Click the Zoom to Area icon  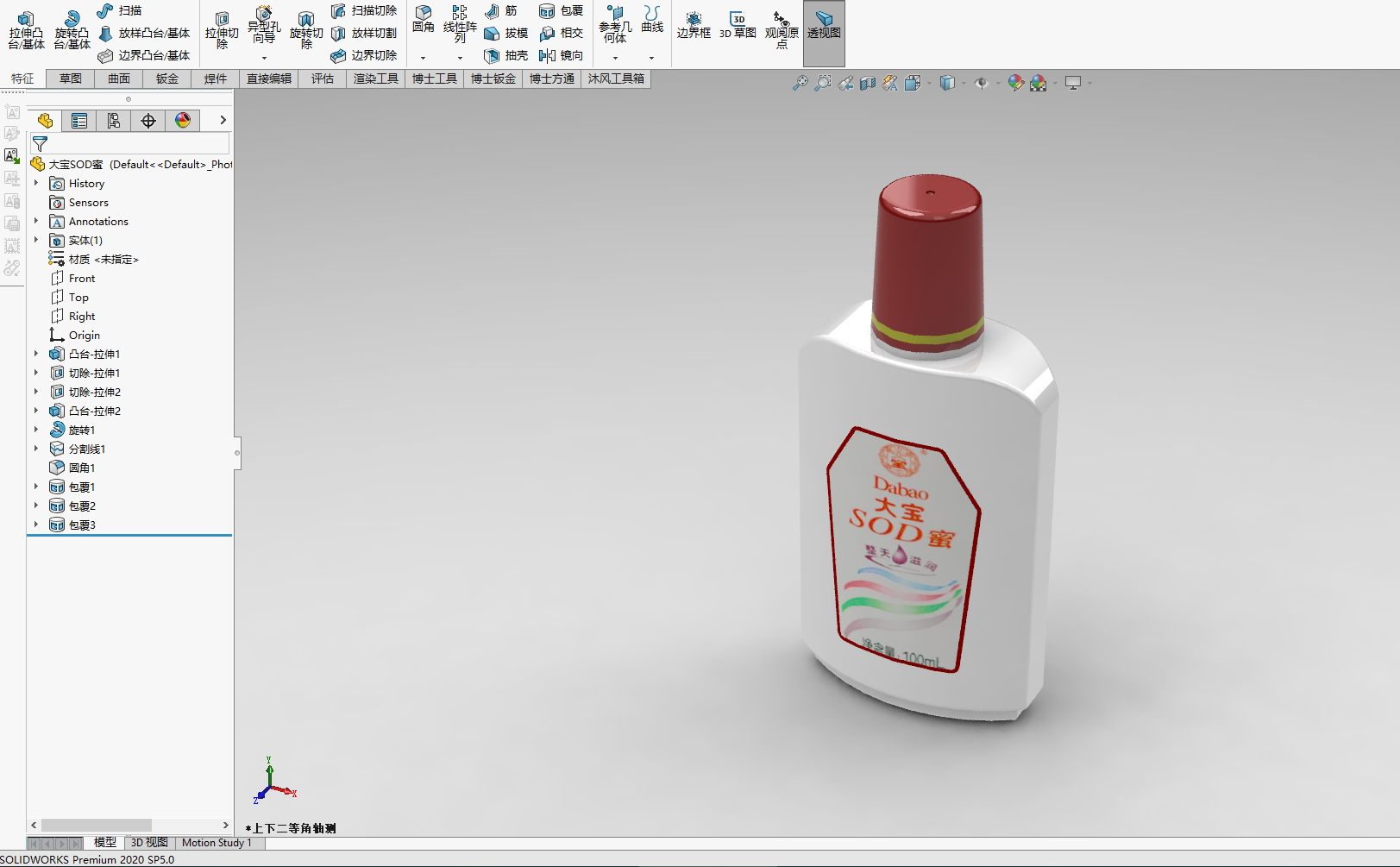(x=823, y=83)
